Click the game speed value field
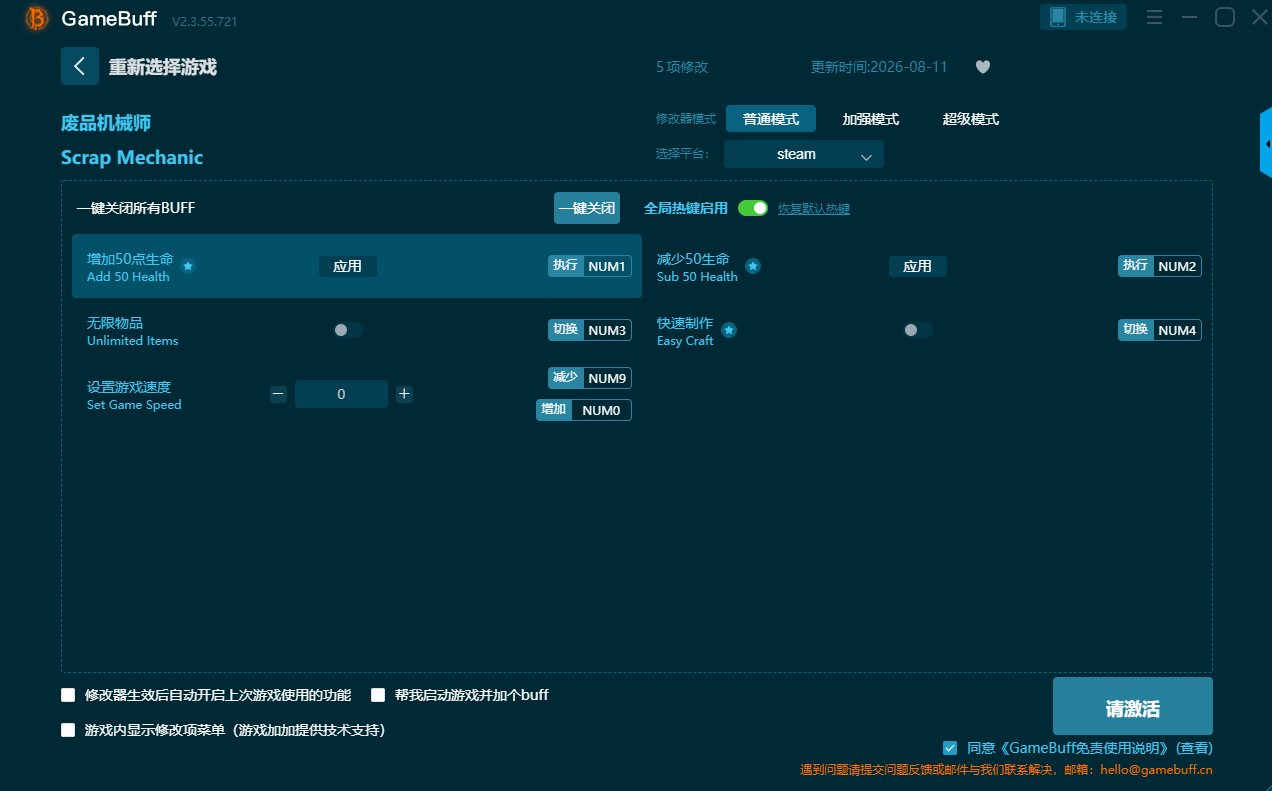This screenshot has width=1272, height=791. (341, 394)
